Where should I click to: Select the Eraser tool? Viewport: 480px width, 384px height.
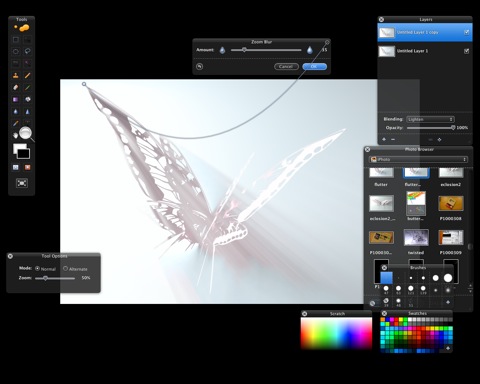point(16,87)
